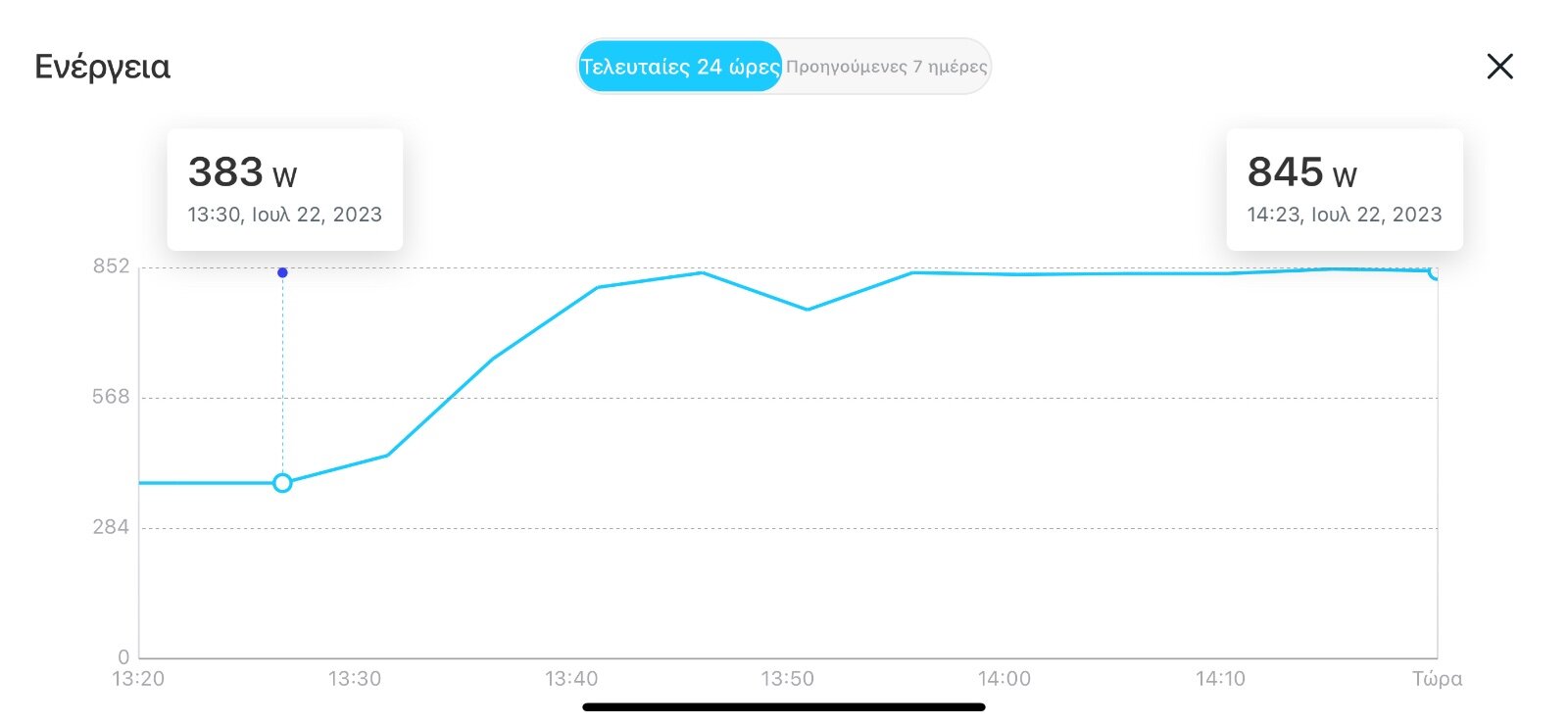Close the Ενέργεια chart view
Viewport: 1568px width, 725px height.
(x=1499, y=67)
